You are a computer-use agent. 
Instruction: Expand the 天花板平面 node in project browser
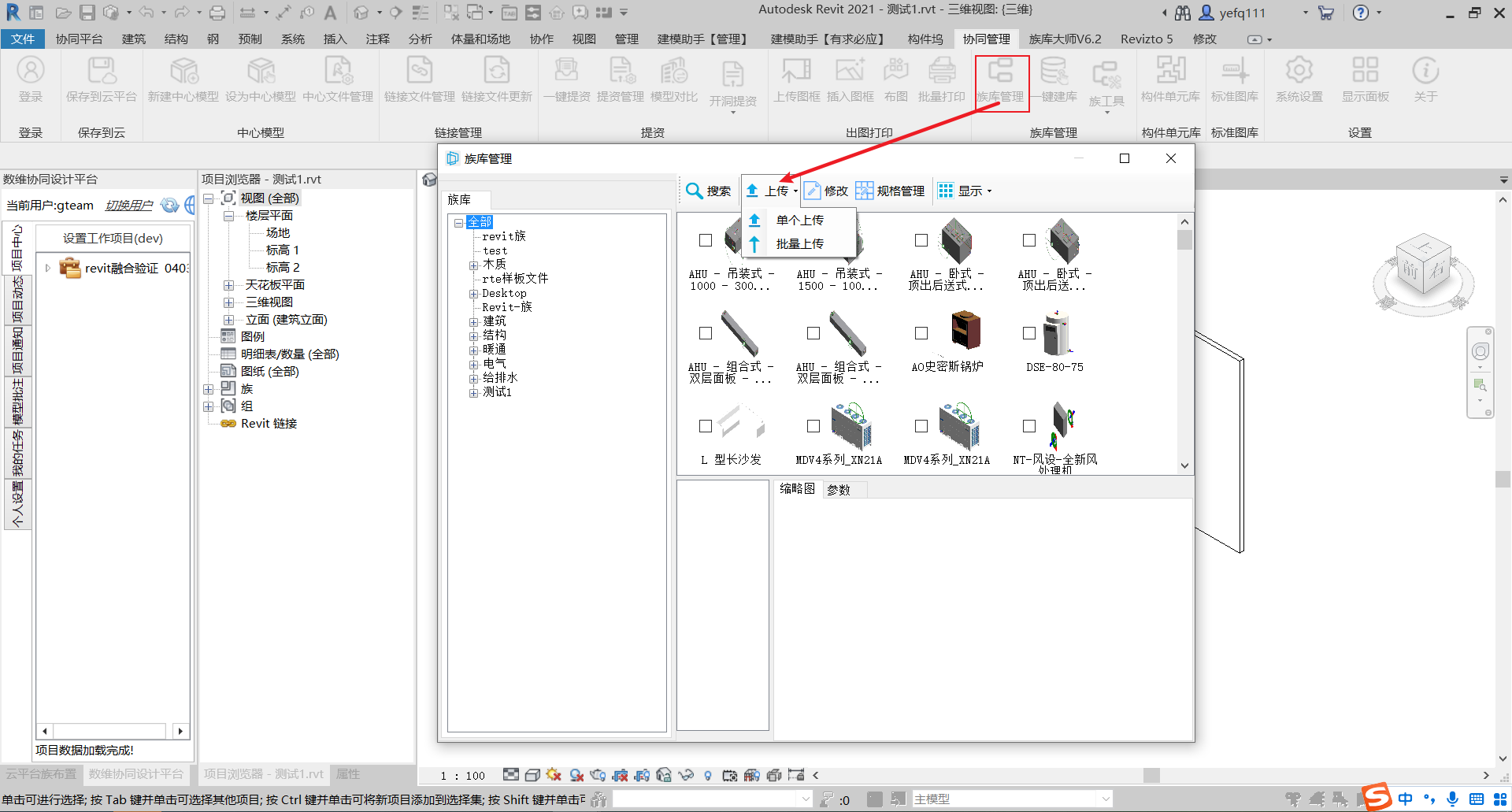click(228, 285)
